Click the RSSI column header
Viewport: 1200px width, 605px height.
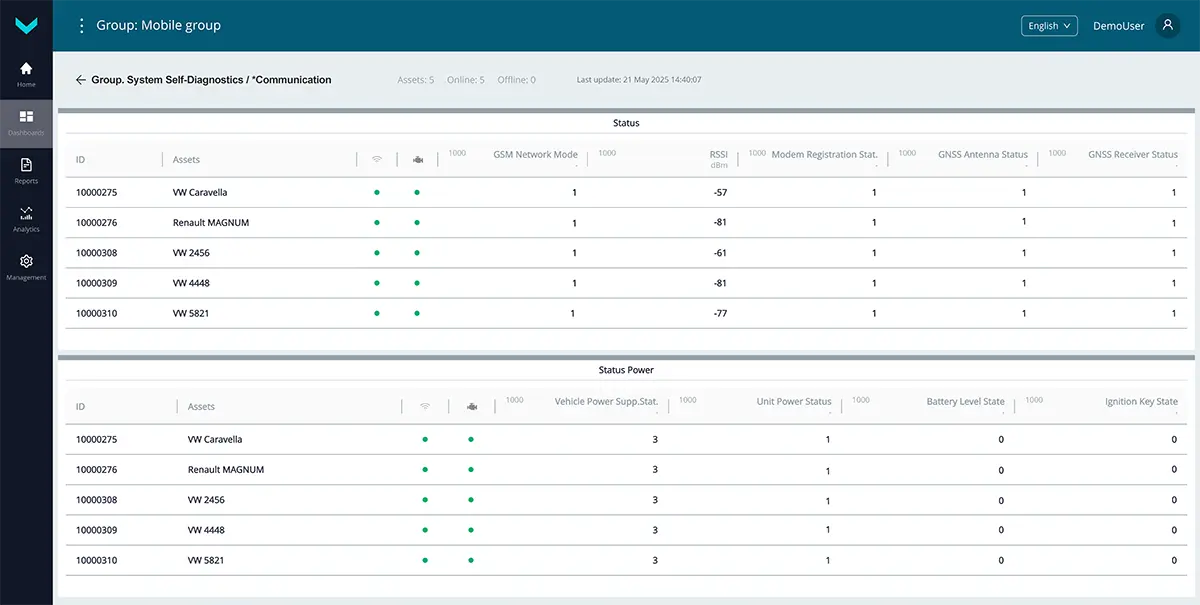(x=718, y=155)
